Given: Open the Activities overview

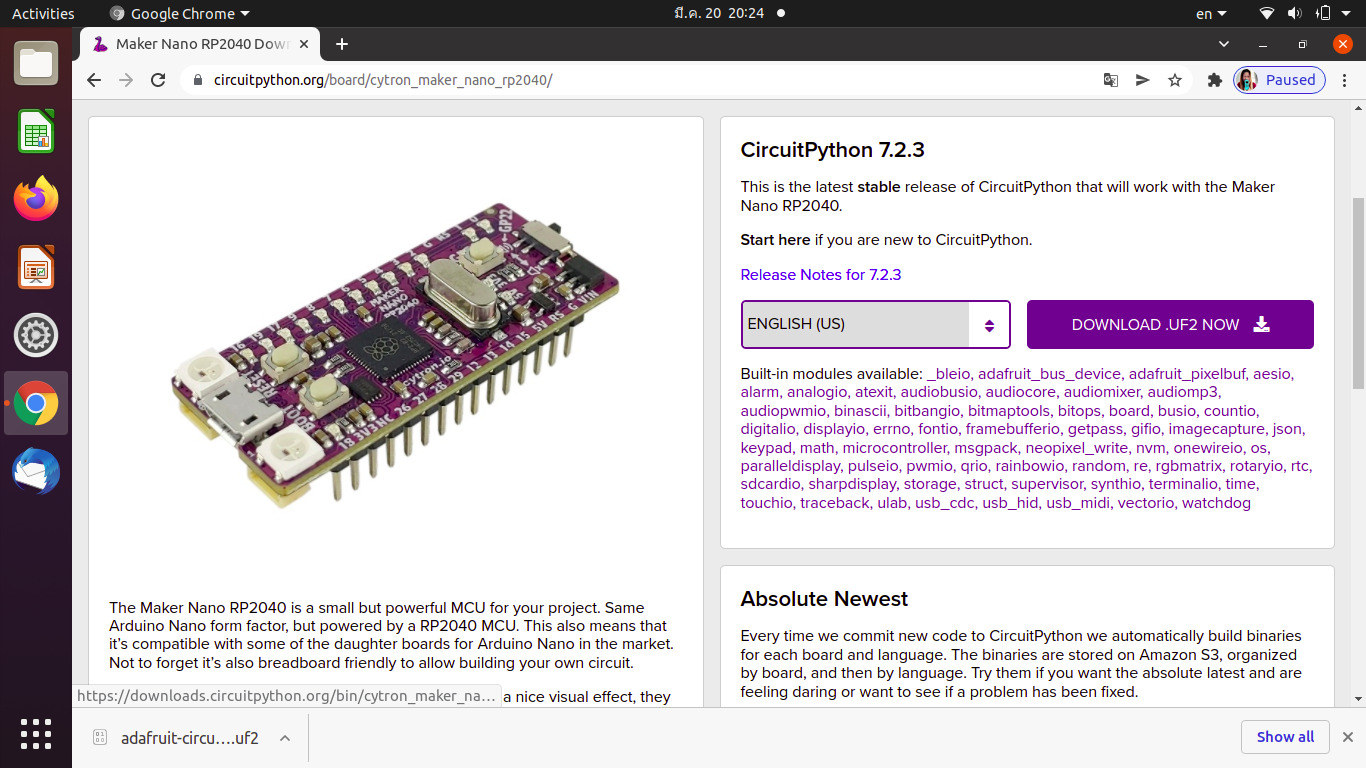Looking at the screenshot, I should point(43,13).
